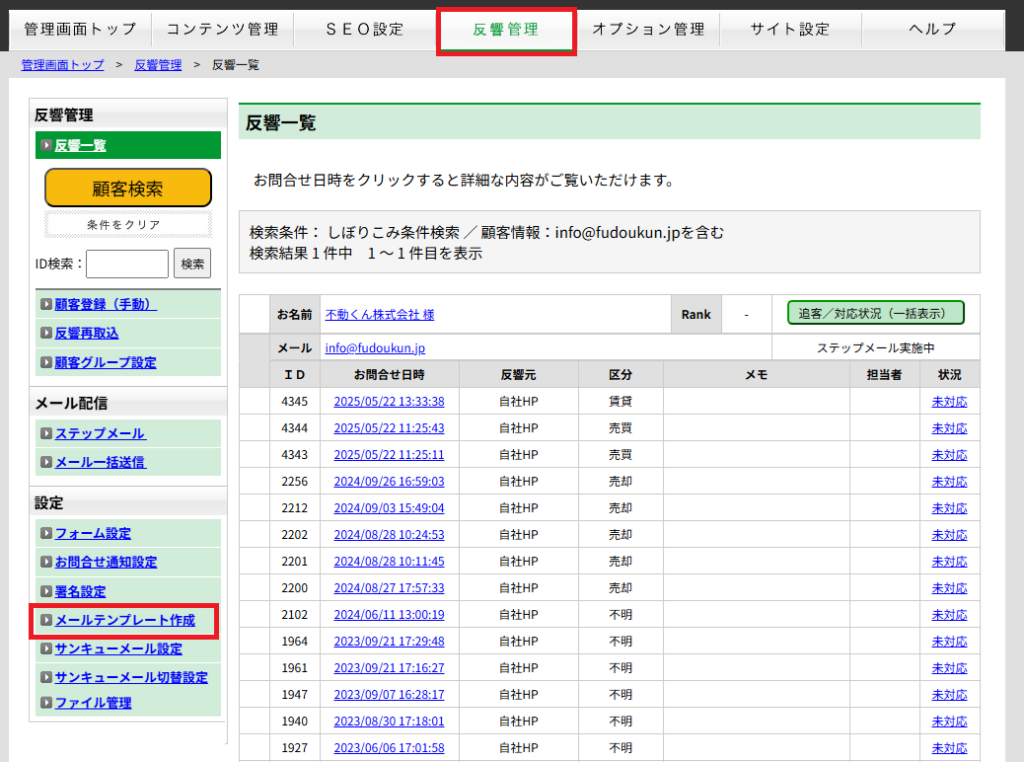
Task: Click arrow icon next to ファイル管理
Action: click(46, 703)
